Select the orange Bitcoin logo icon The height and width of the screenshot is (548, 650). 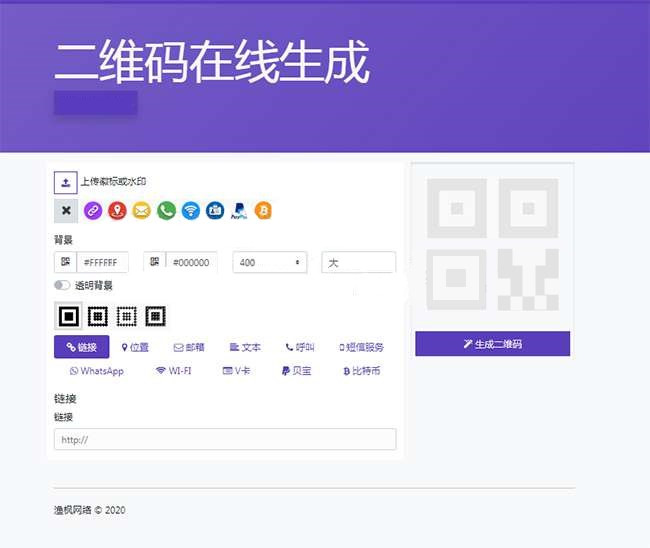click(x=264, y=211)
